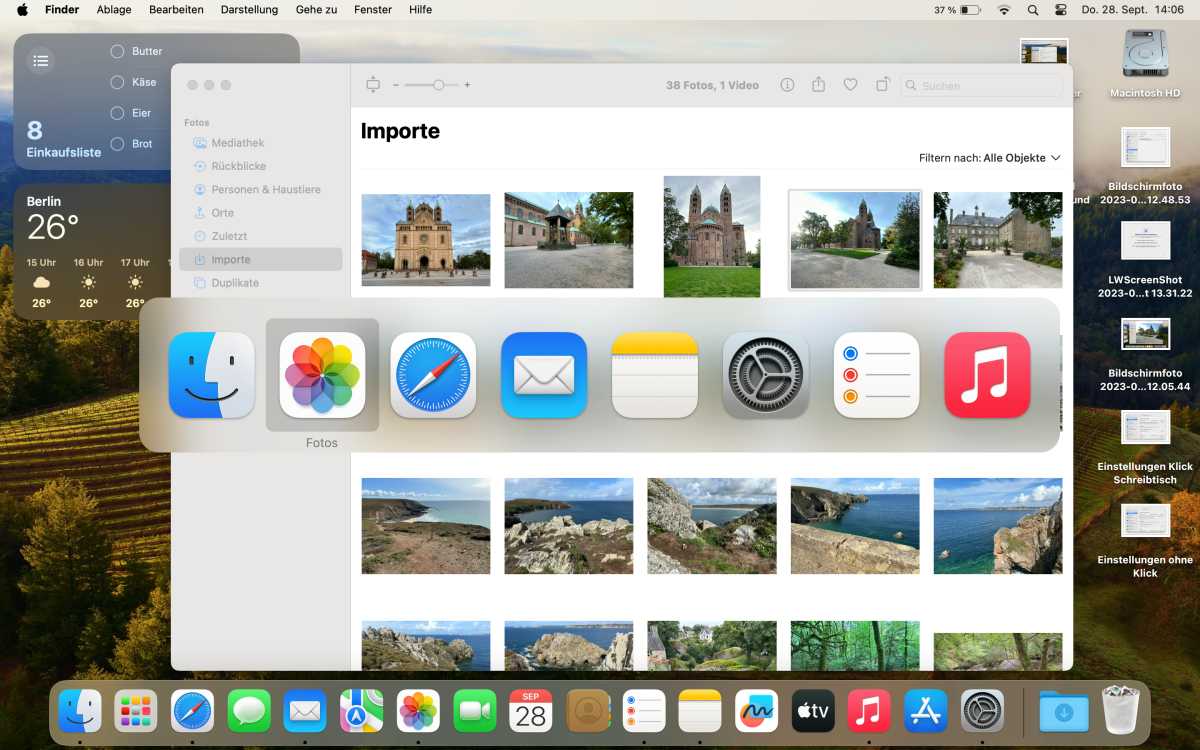Image resolution: width=1200 pixels, height=750 pixels.
Task: Click the share icon in Photos toolbar
Action: [818, 85]
